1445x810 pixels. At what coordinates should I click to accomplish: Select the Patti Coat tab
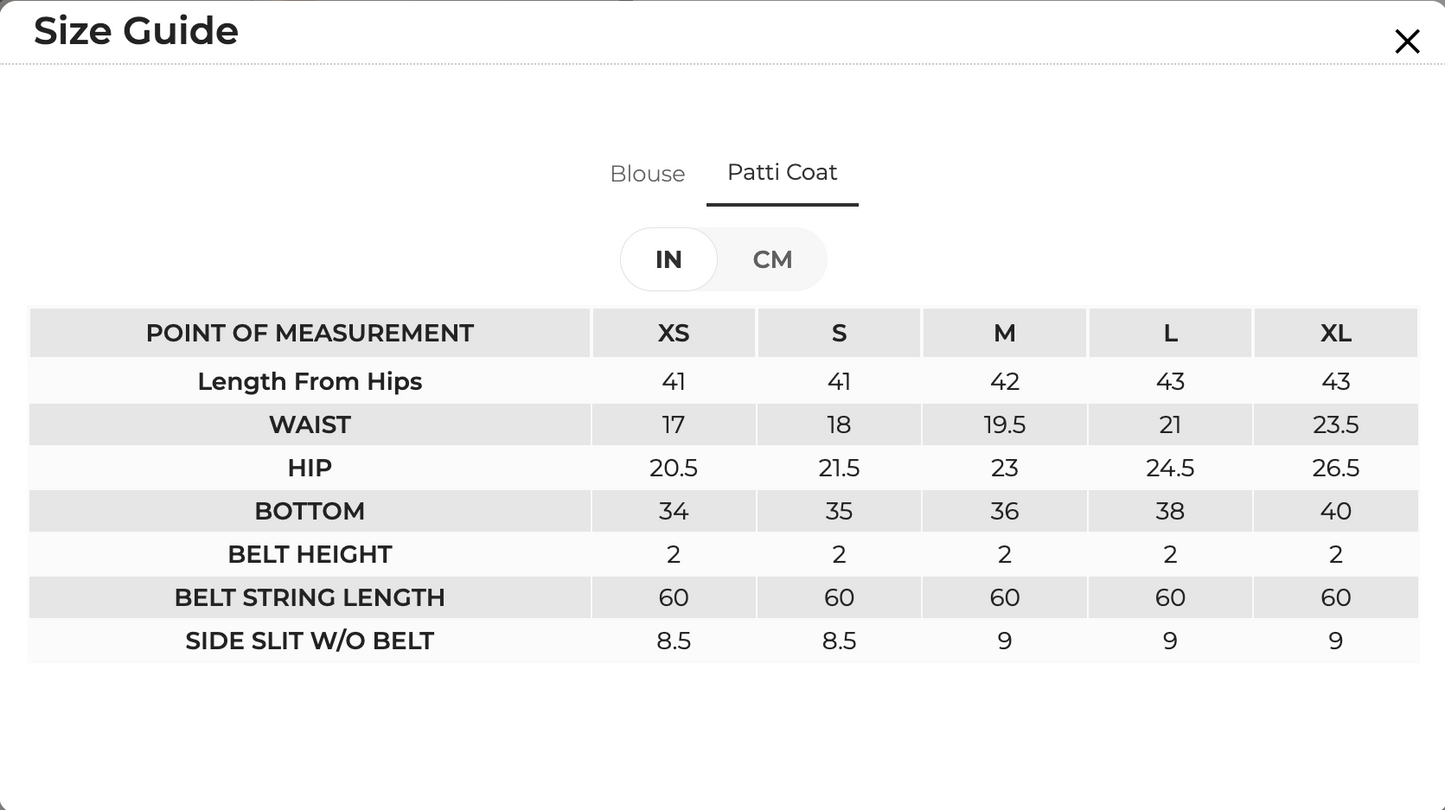point(782,172)
